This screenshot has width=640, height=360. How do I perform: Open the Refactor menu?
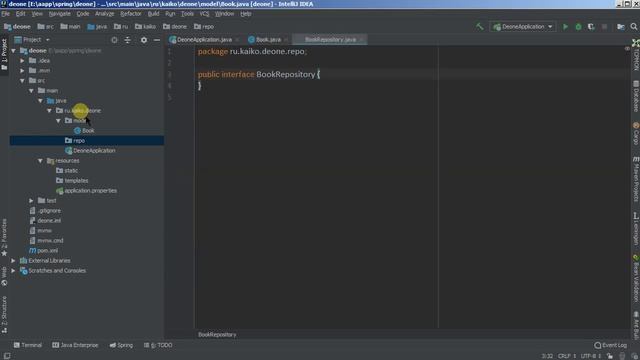click(131, 14)
